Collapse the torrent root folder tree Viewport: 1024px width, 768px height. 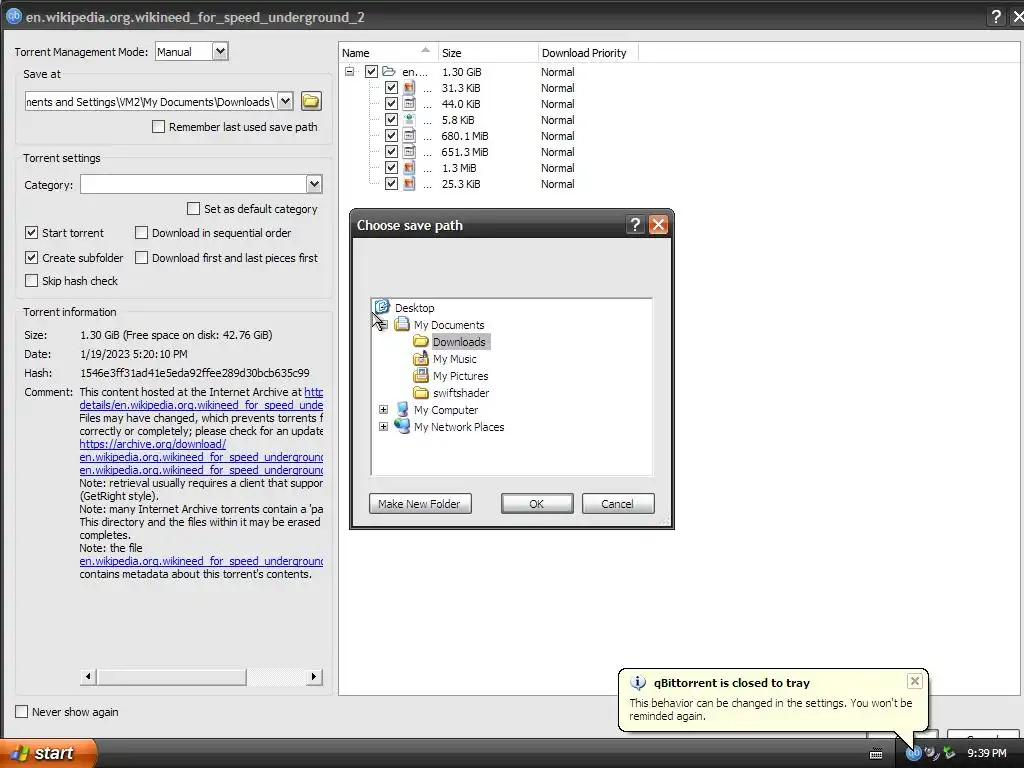coord(350,71)
